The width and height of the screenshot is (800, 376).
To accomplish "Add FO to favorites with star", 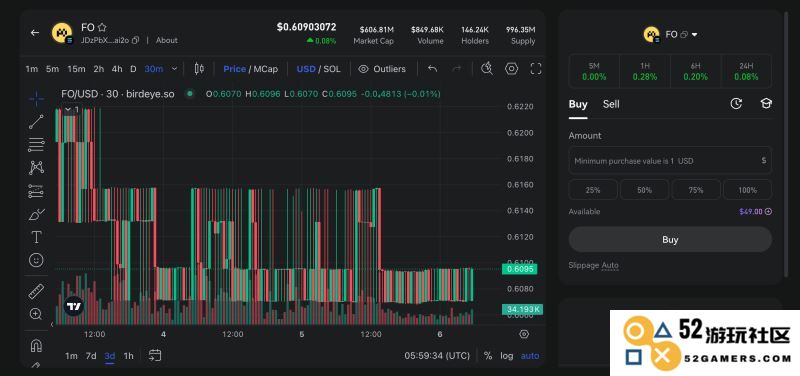I will (102, 28).
